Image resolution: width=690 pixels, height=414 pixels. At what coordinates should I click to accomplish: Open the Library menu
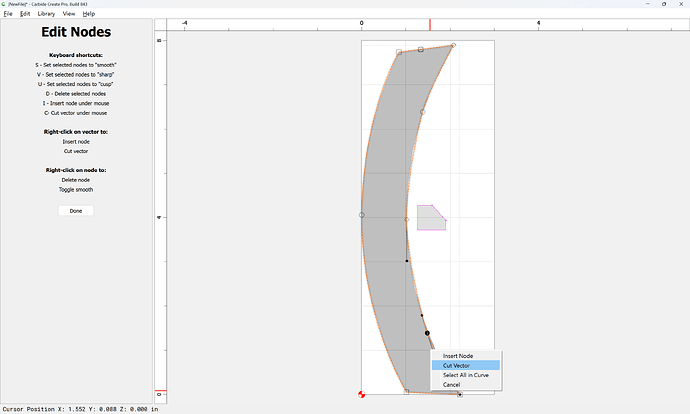click(x=46, y=14)
